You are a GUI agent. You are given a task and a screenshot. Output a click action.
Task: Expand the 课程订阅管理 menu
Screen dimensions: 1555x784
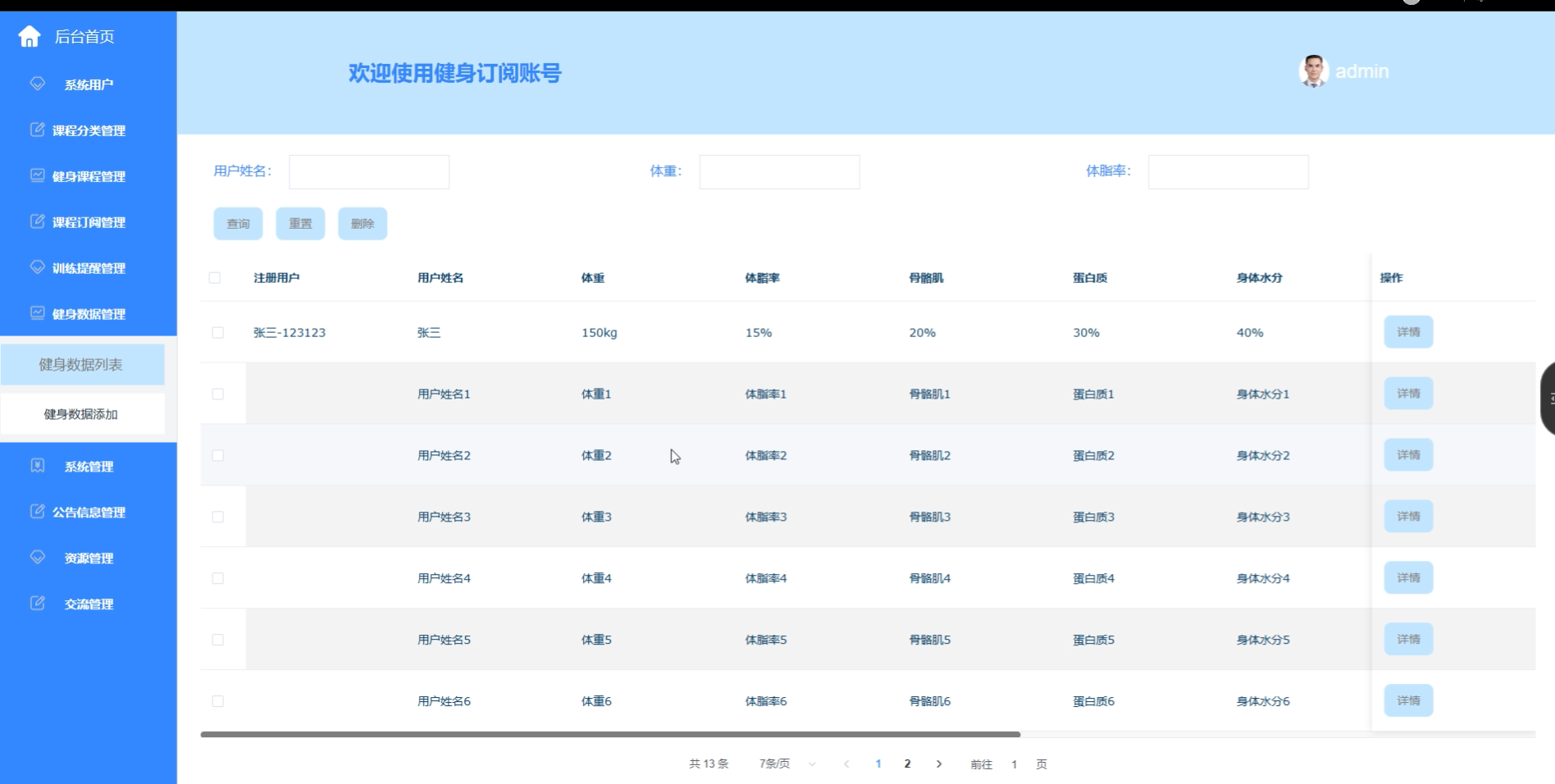89,221
